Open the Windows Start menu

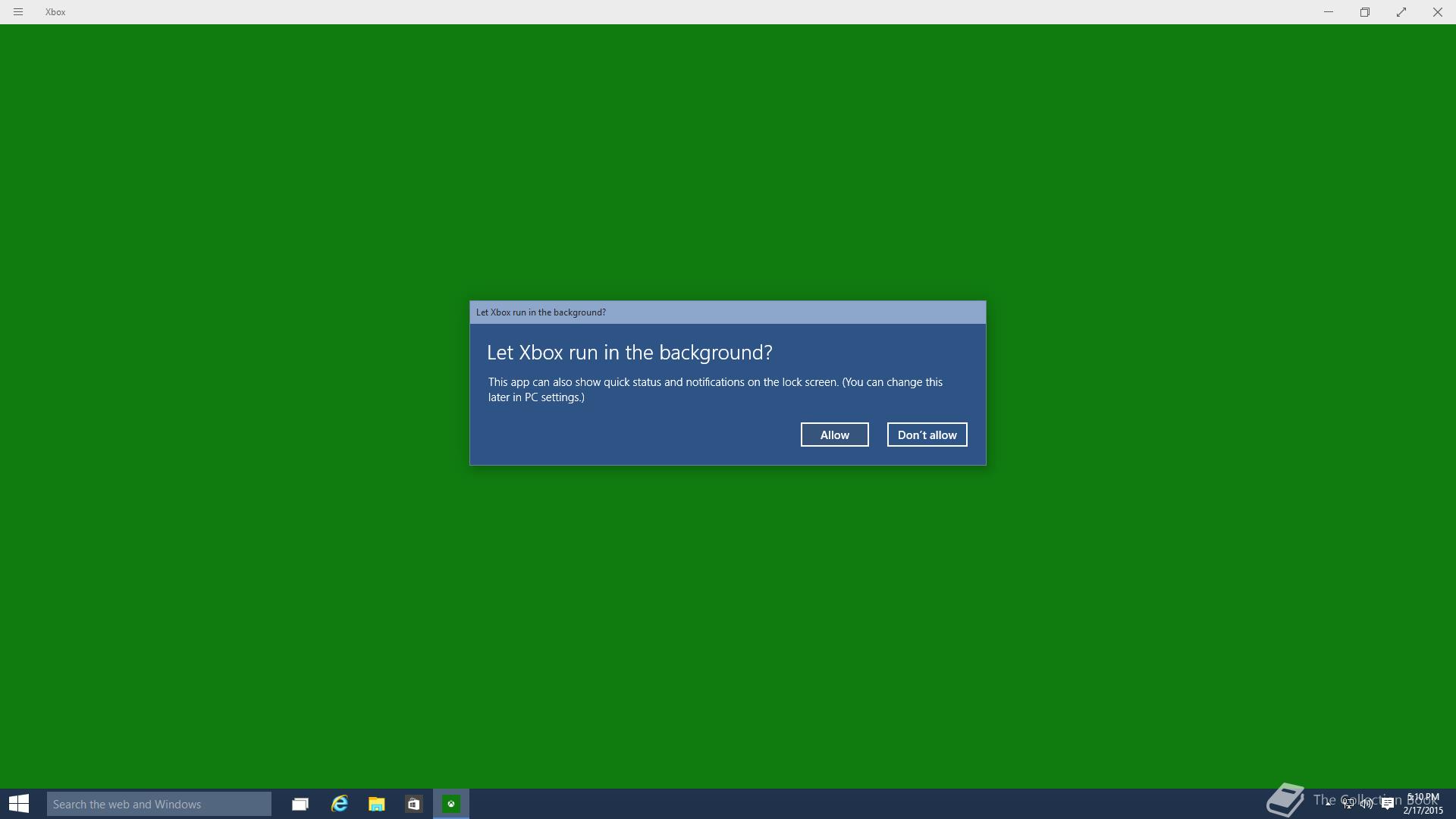click(19, 804)
